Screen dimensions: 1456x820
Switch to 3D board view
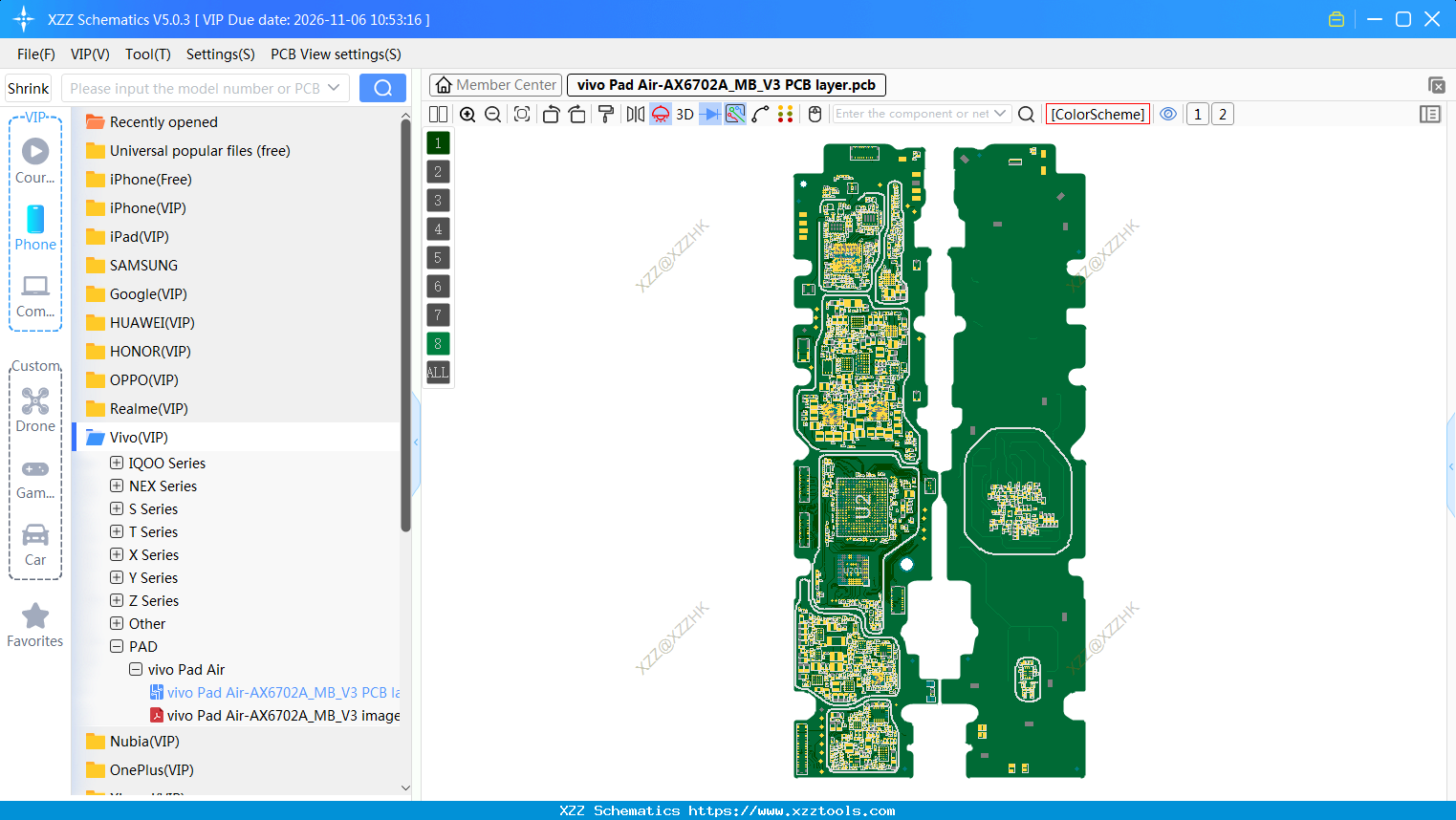pyautogui.click(x=684, y=114)
